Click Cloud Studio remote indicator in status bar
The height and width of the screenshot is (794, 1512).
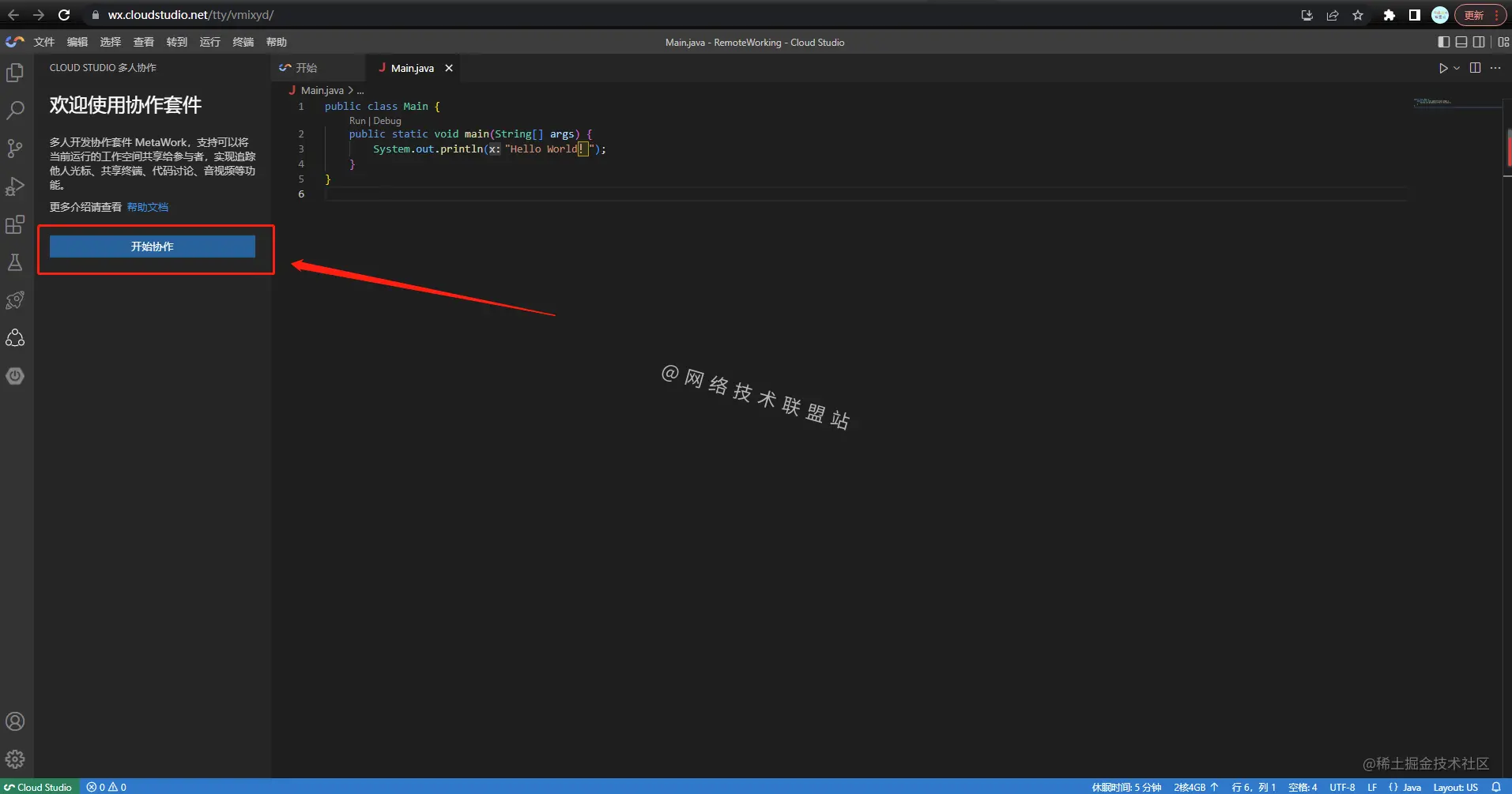tap(40, 787)
